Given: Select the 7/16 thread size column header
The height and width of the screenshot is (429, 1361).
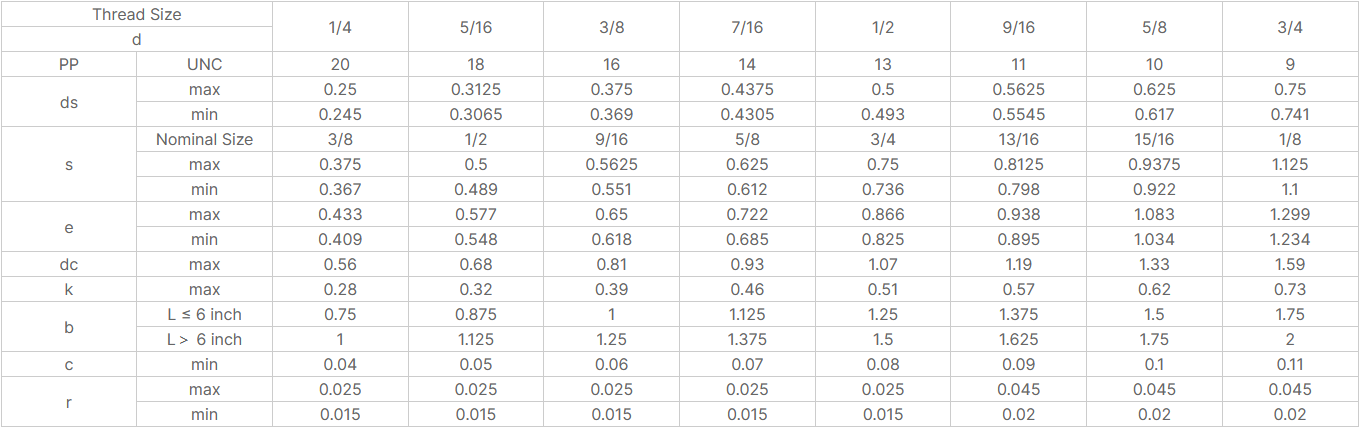Looking at the screenshot, I should [x=747, y=27].
